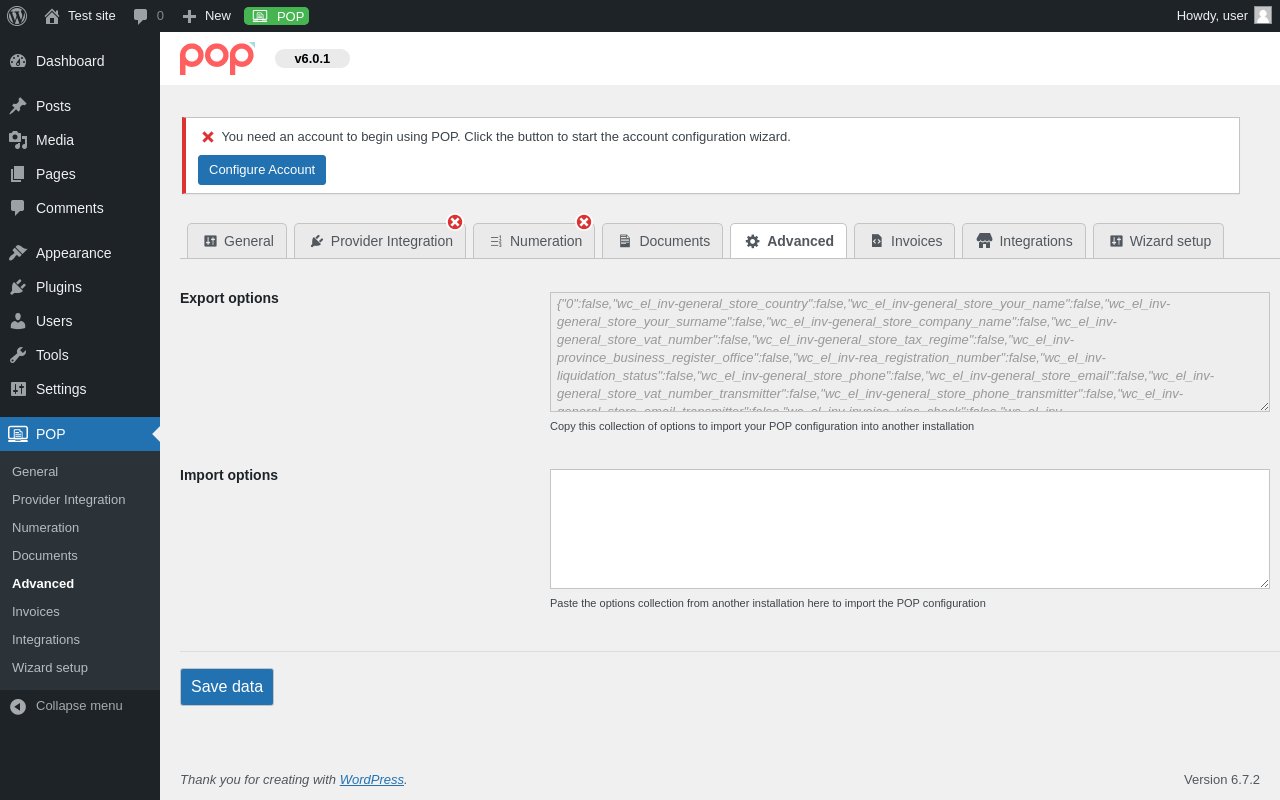Image resolution: width=1280 pixels, height=800 pixels.
Task: Follow the WordPress footer link
Action: (x=372, y=779)
